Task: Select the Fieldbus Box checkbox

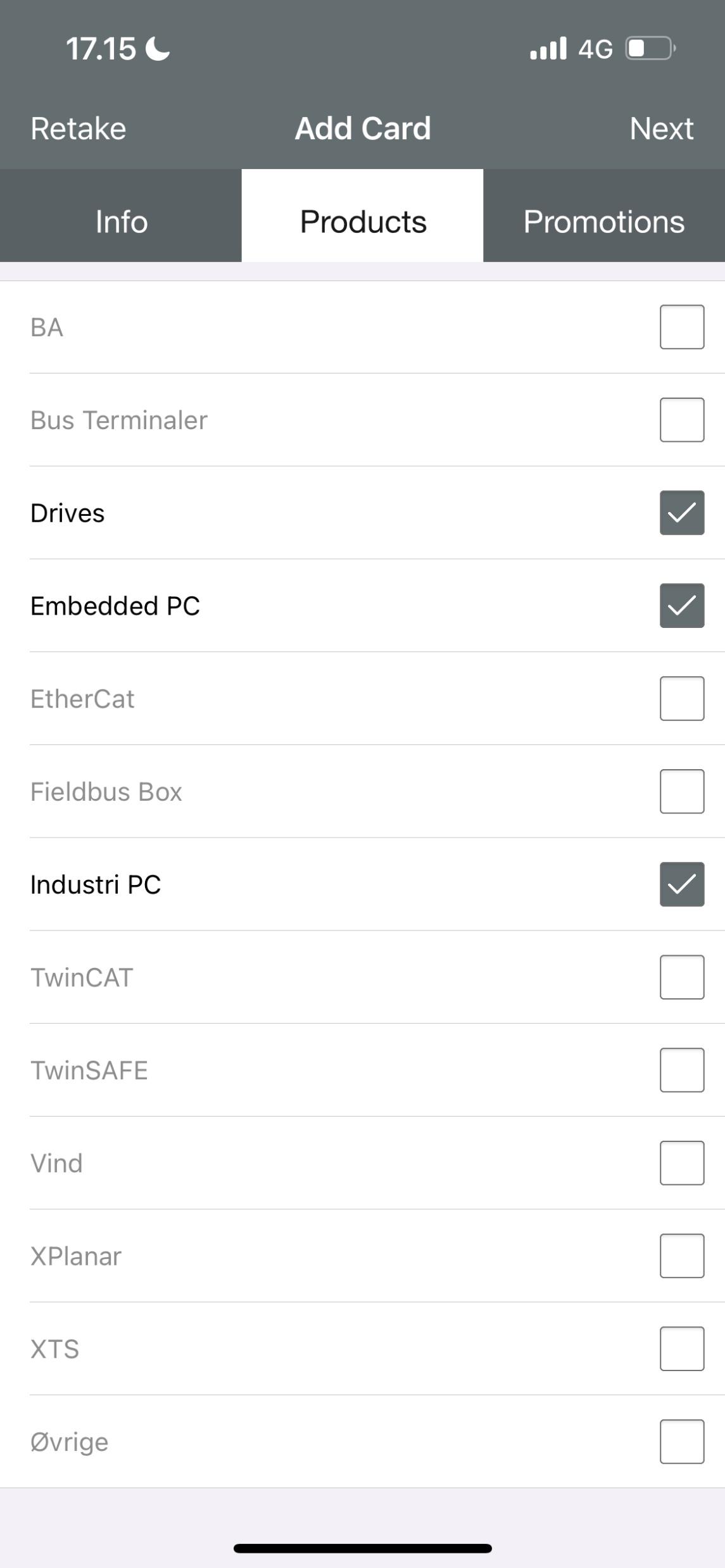Action: click(x=681, y=791)
